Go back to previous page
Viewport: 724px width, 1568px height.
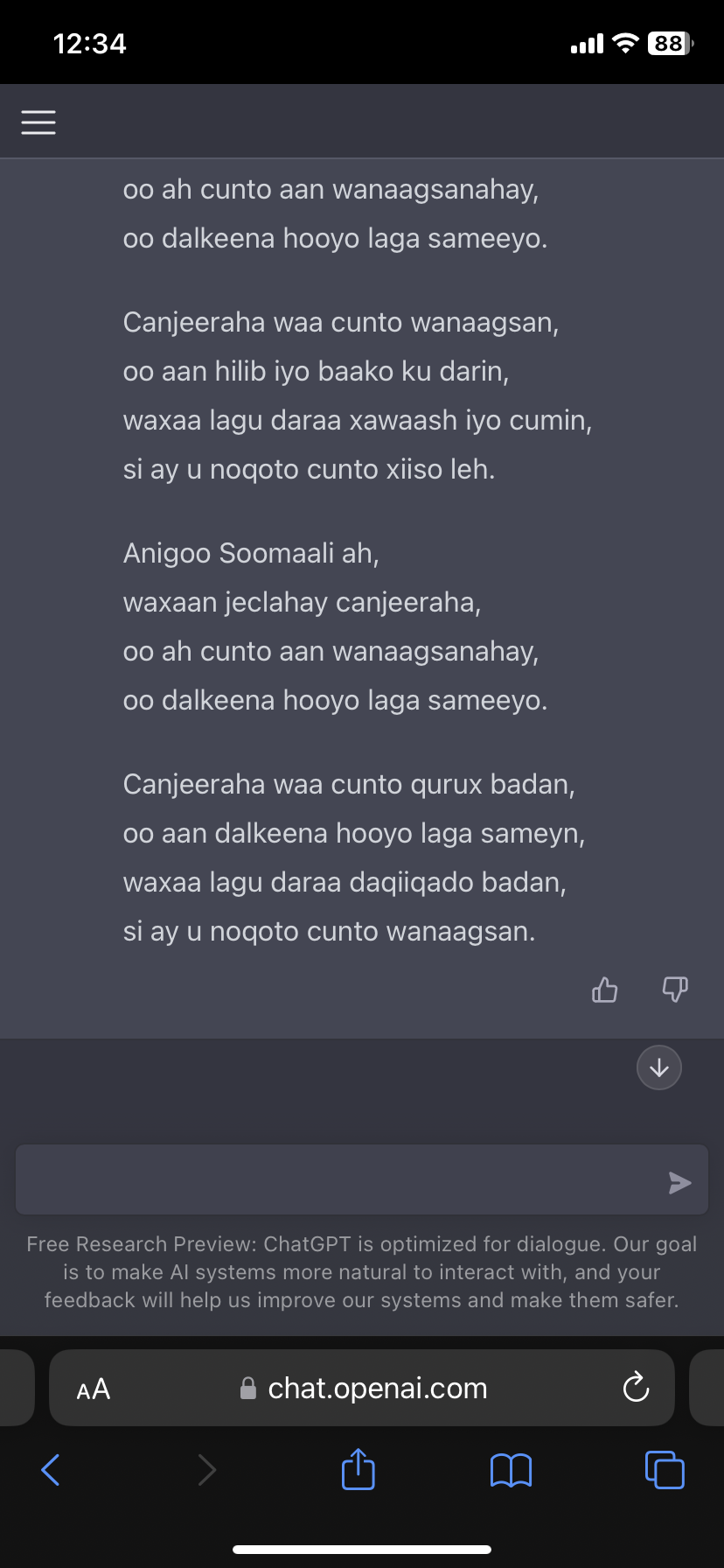click(x=52, y=1470)
